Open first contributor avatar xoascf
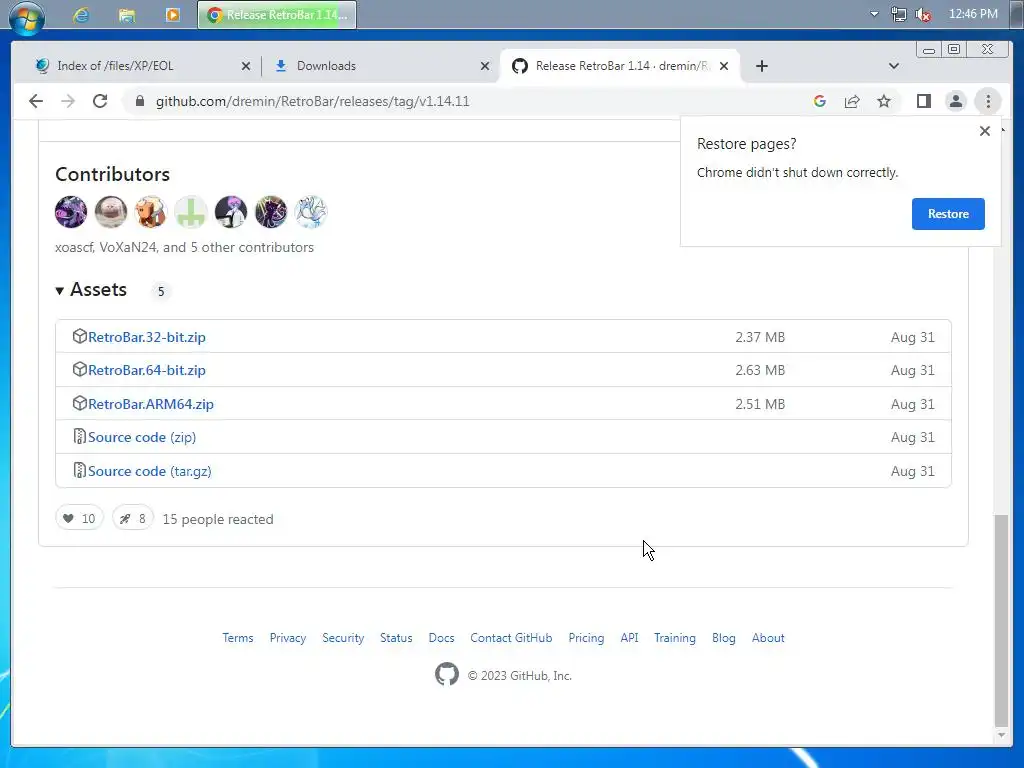The height and width of the screenshot is (768, 1024). 71,212
